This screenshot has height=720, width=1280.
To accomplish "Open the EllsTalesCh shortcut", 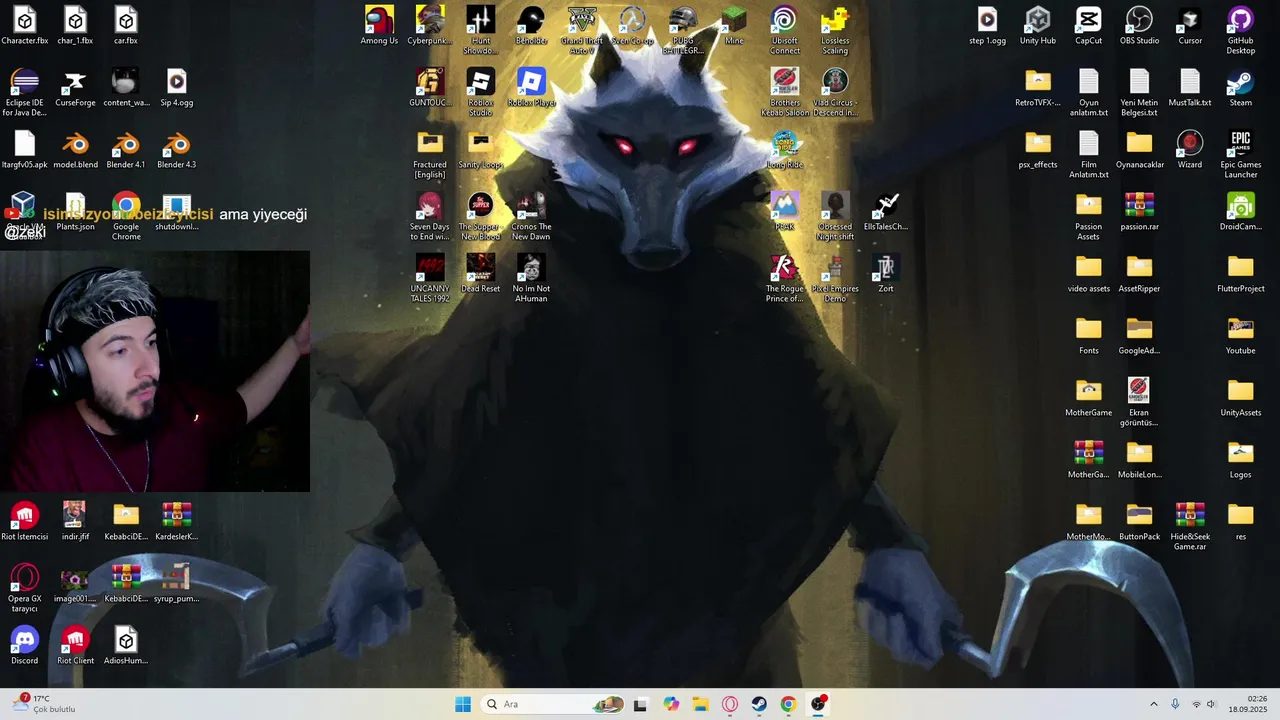I will pos(885,212).
